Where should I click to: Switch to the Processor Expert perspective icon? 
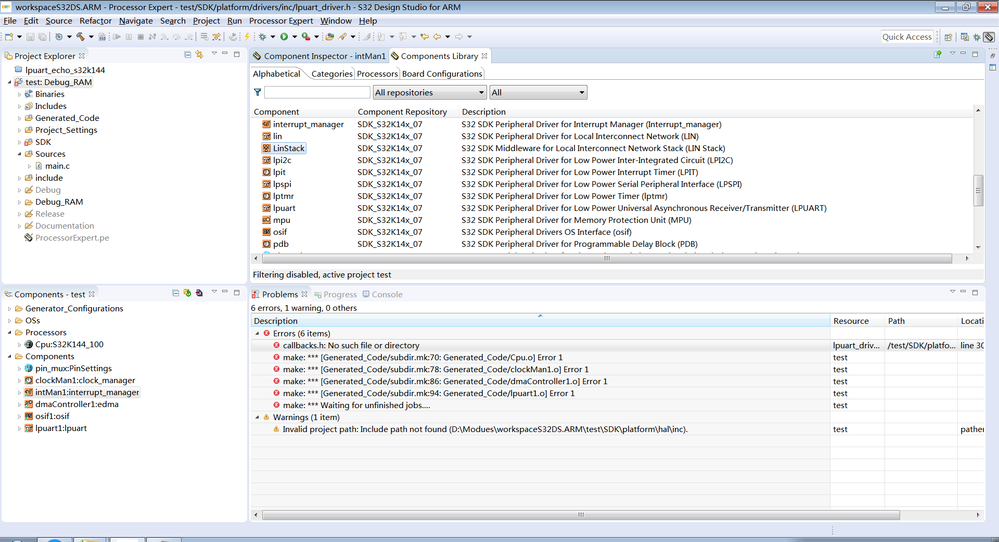pos(989,37)
